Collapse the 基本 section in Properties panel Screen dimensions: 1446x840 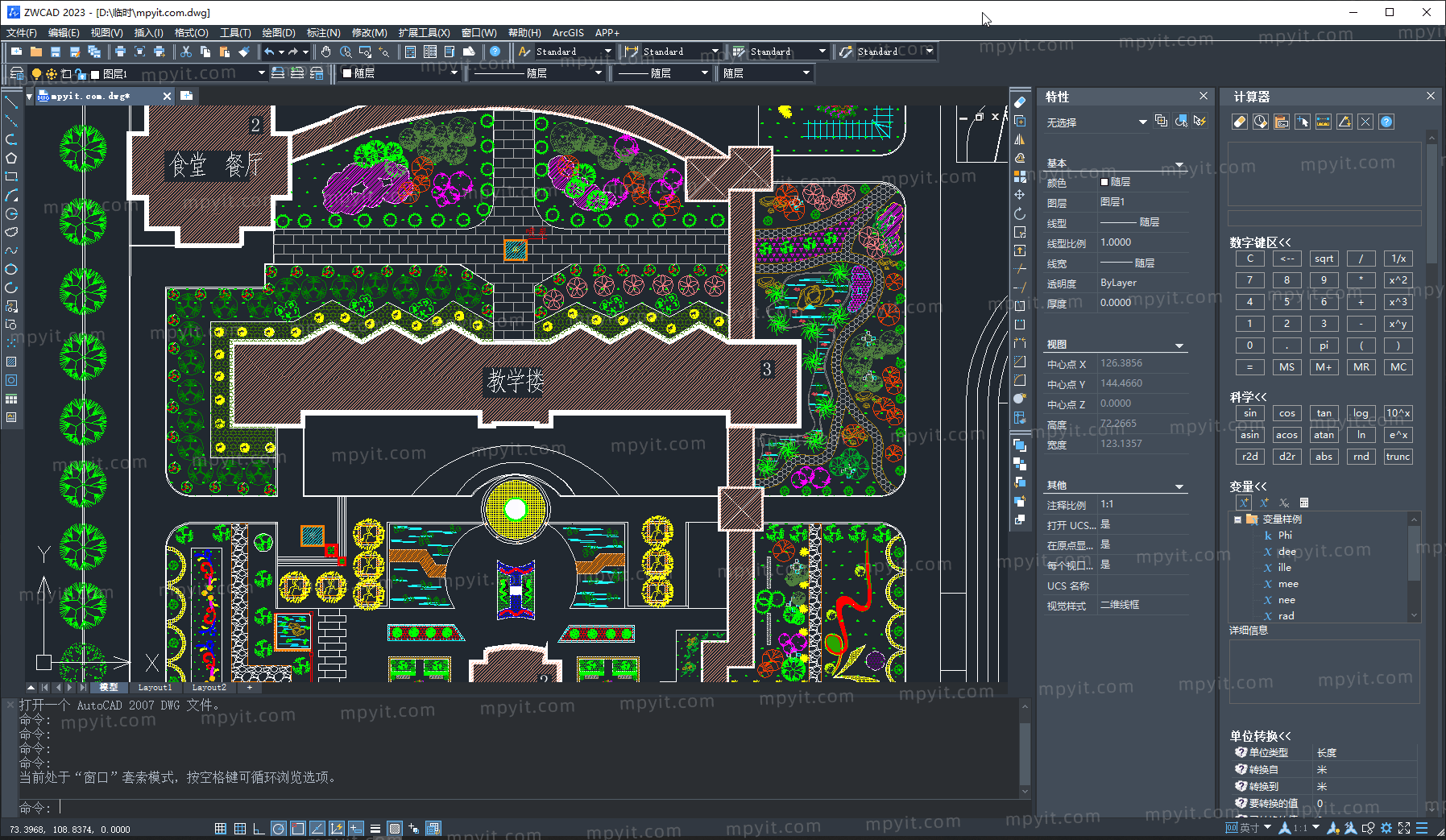(1179, 164)
